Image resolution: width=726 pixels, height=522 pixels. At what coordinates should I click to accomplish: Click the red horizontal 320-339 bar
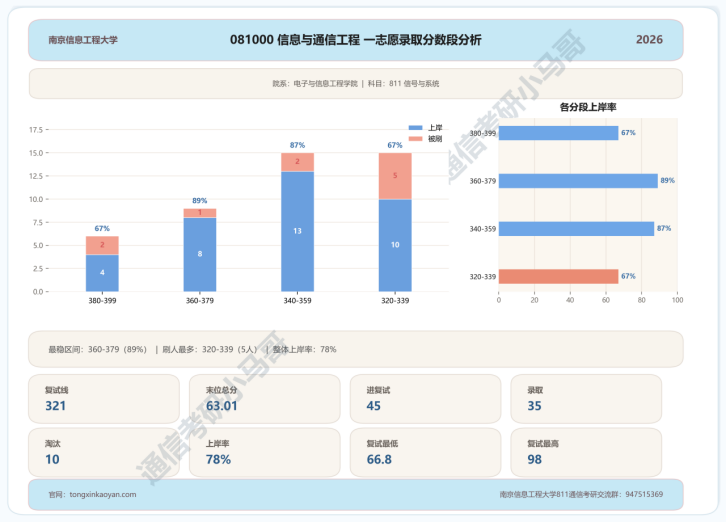pyautogui.click(x=558, y=277)
